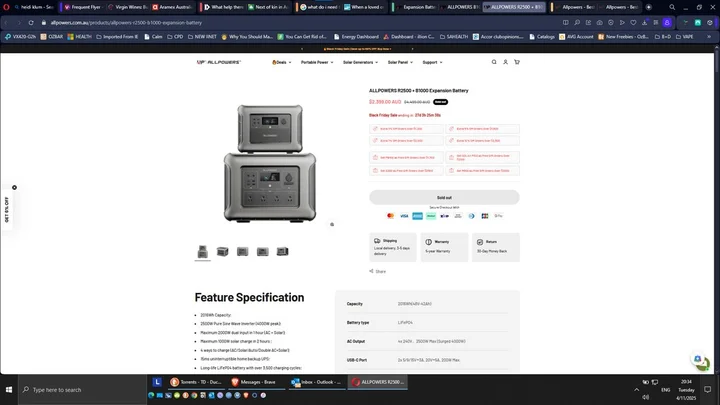Open the Get 5% Off side tab

(6, 210)
